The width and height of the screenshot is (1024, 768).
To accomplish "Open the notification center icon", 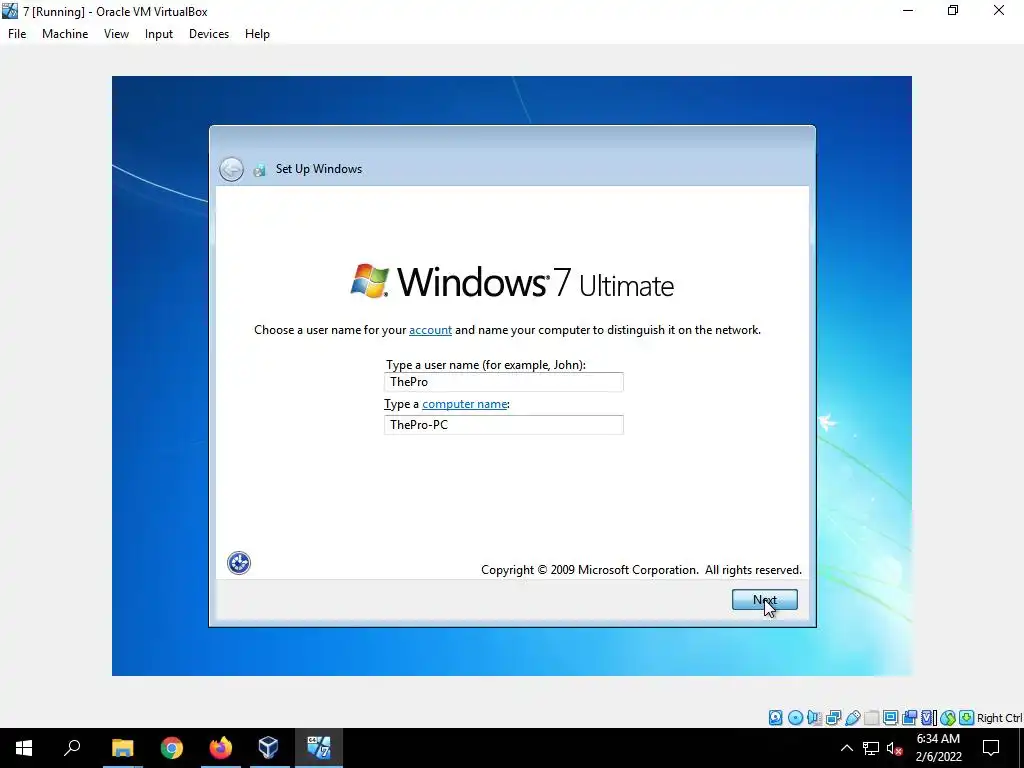I will click(991, 748).
